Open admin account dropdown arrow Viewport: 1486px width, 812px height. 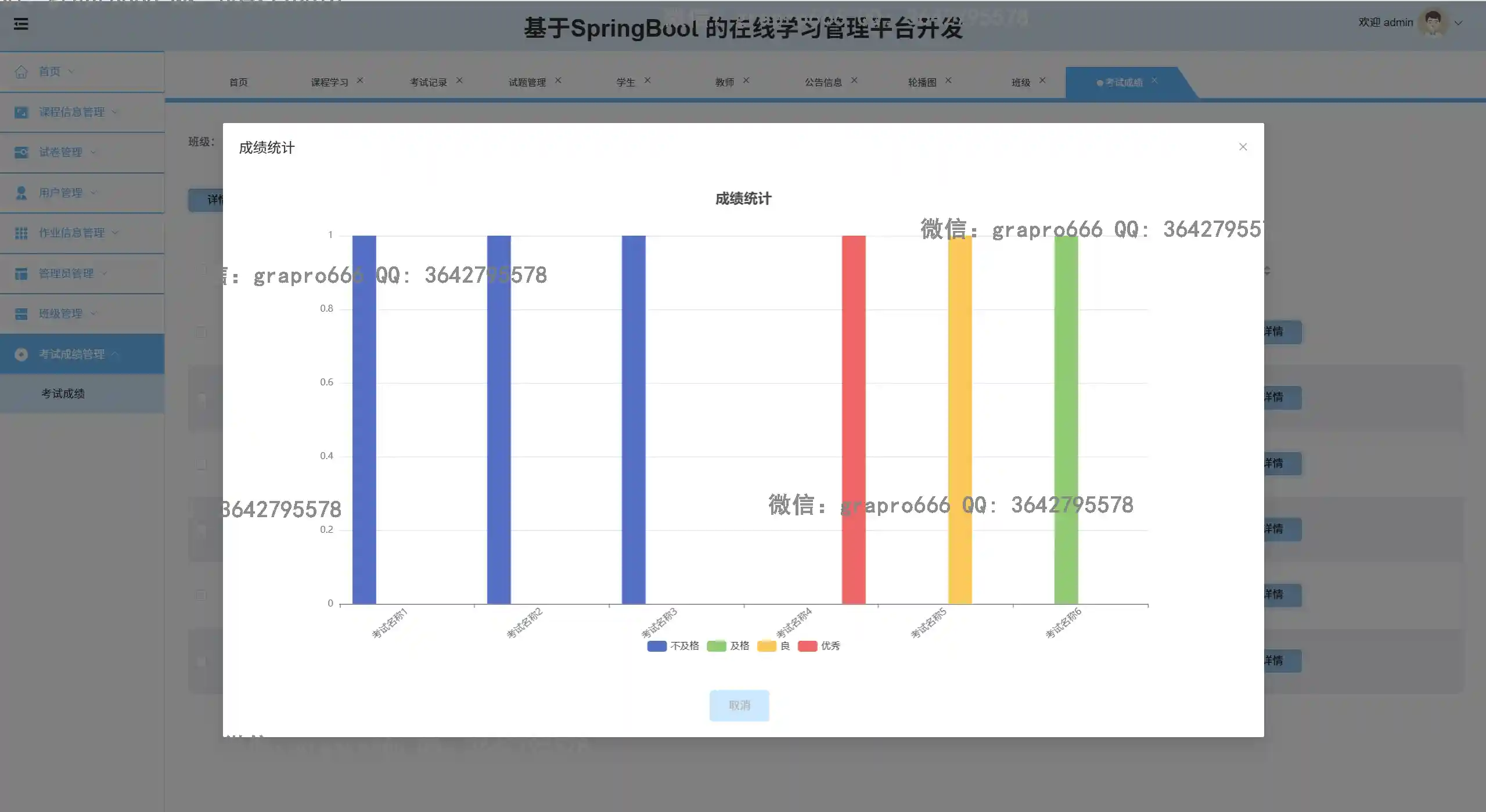1458,23
